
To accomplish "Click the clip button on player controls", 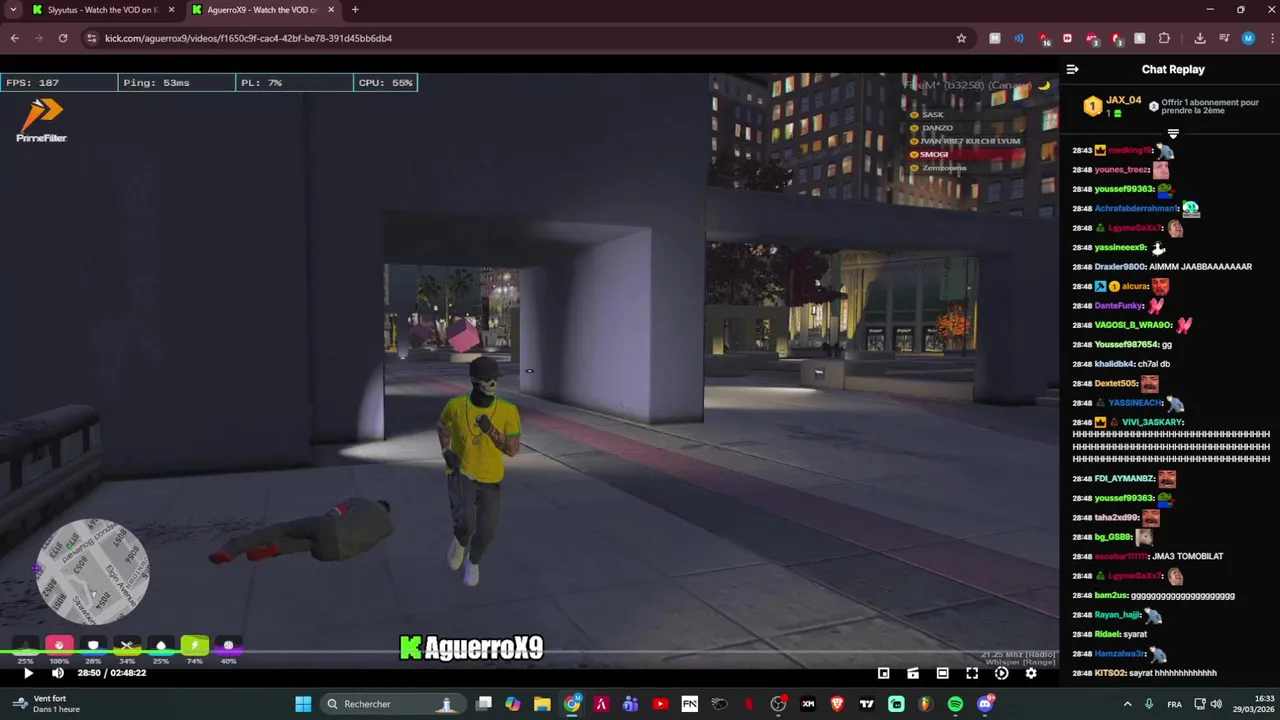I will pos(913,673).
